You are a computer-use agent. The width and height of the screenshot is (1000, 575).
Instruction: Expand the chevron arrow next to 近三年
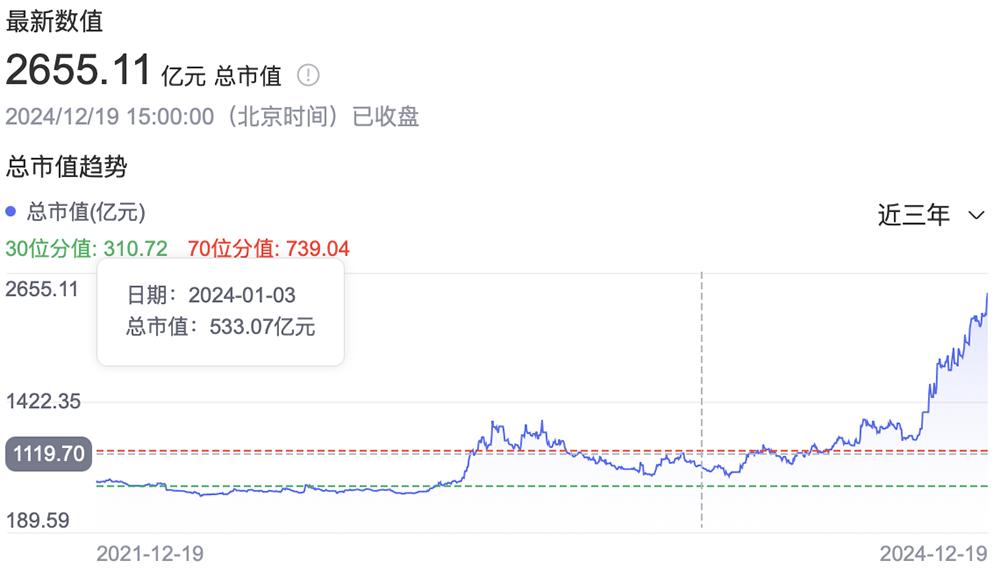pos(977,215)
